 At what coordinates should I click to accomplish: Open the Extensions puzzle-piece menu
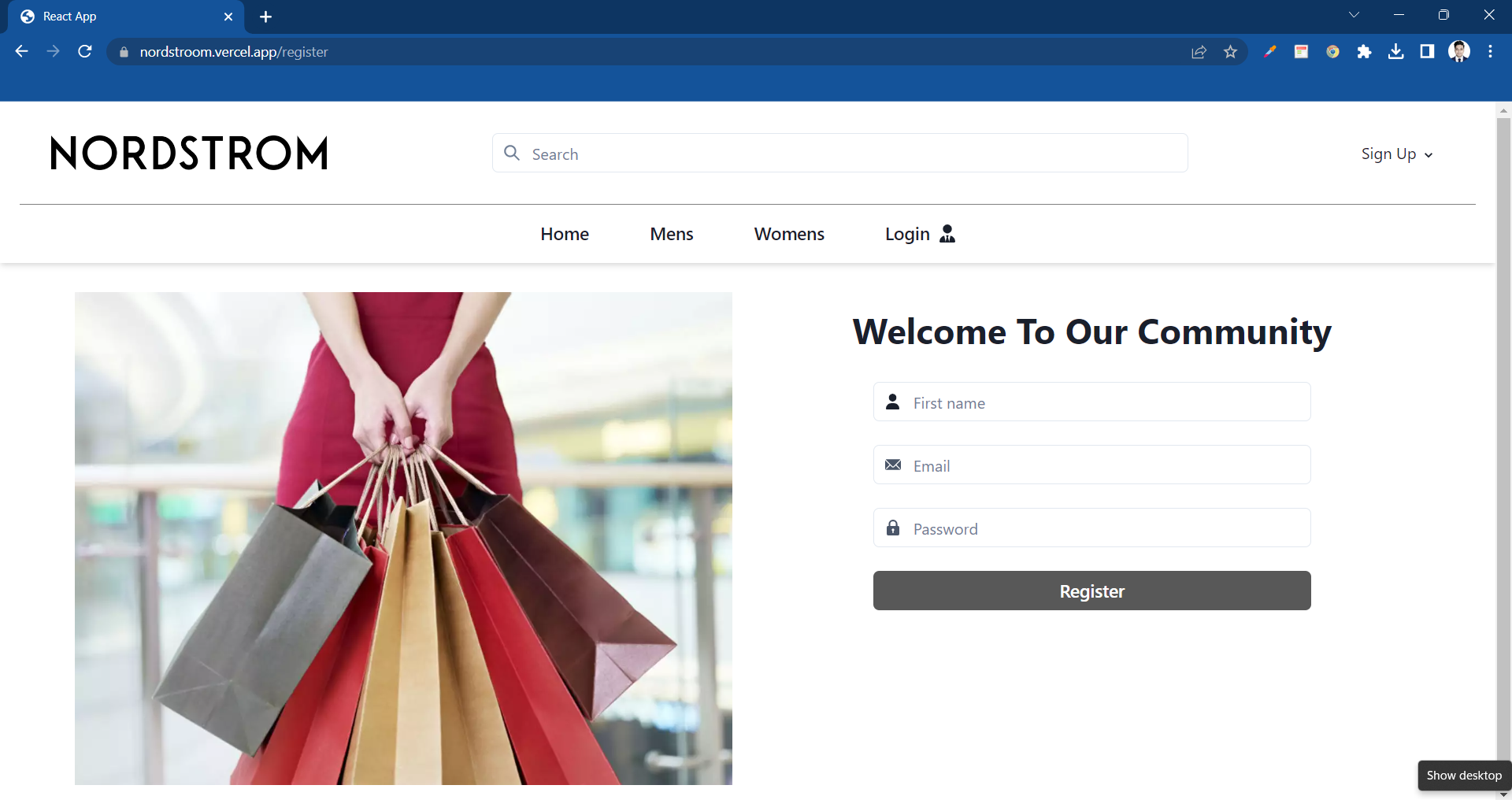click(x=1364, y=52)
